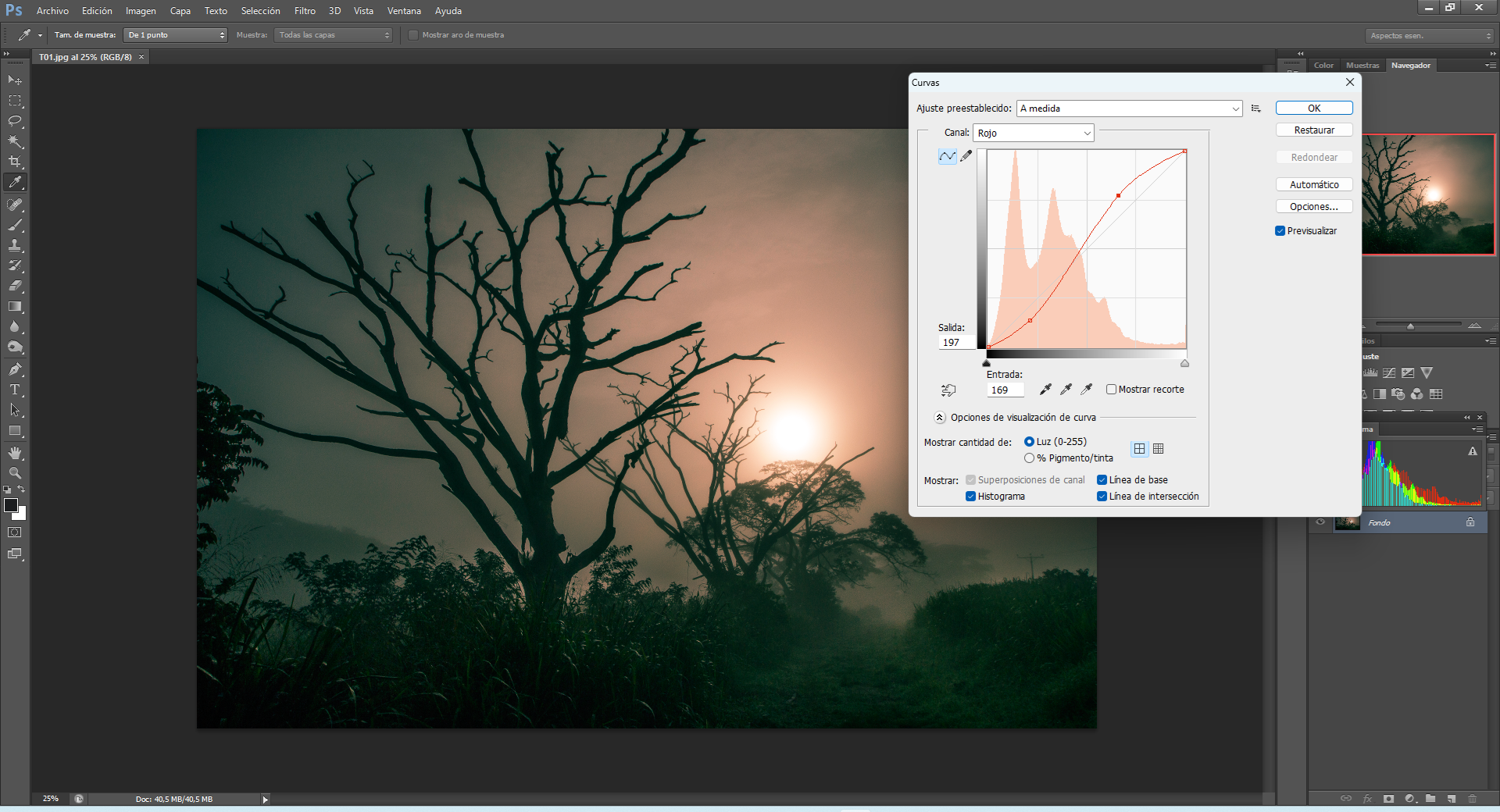Open the Filtro menu
This screenshot has height=812, width=1500.
point(305,11)
